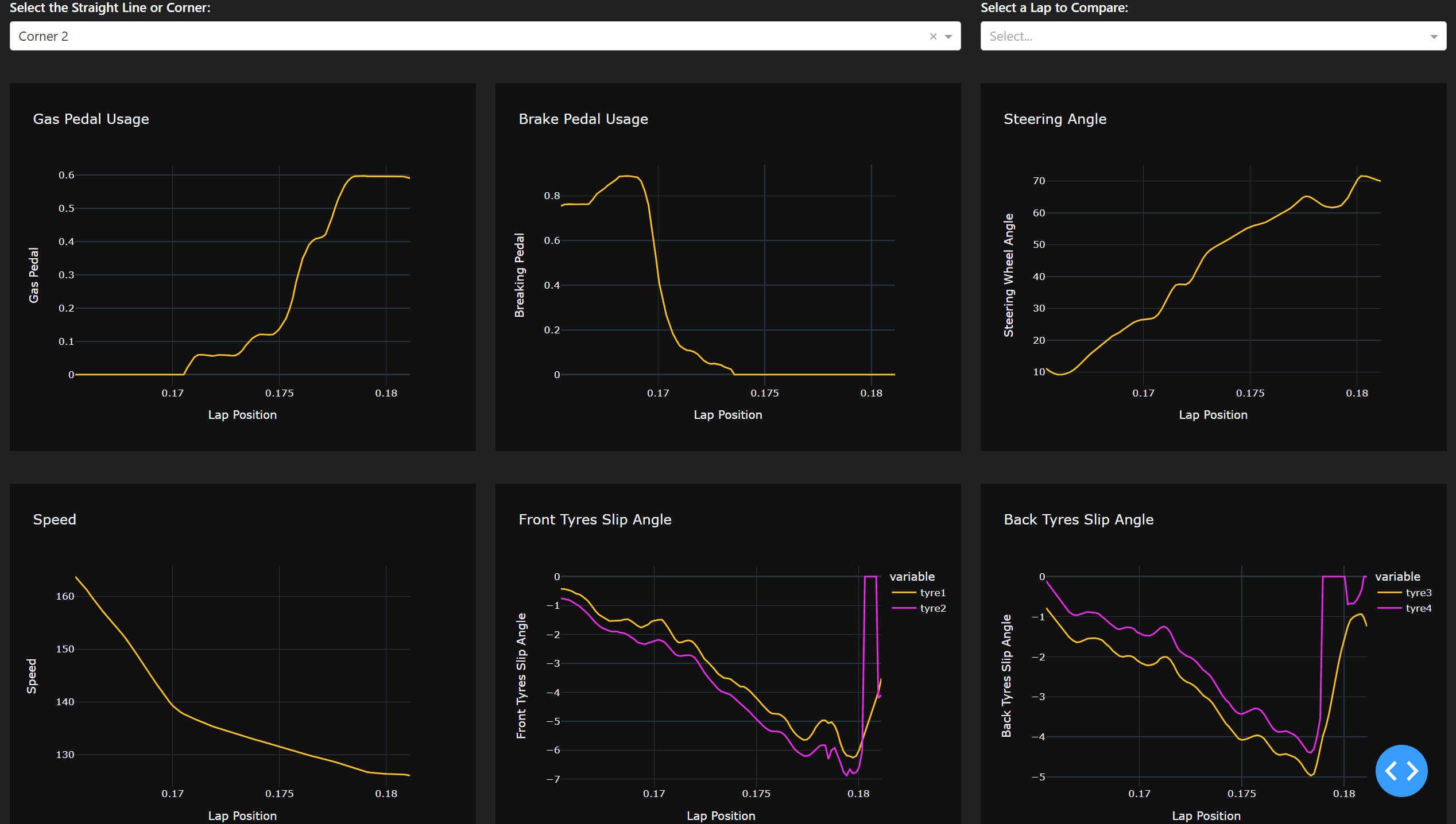Click the 'Select a Lap to Compare:' label
This screenshot has height=824, width=1456.
pyautogui.click(x=1054, y=7)
